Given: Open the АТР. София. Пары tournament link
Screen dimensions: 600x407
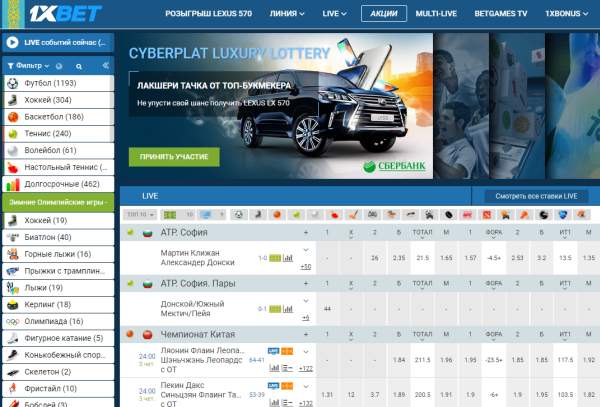Looking at the screenshot, I should 198,283.
